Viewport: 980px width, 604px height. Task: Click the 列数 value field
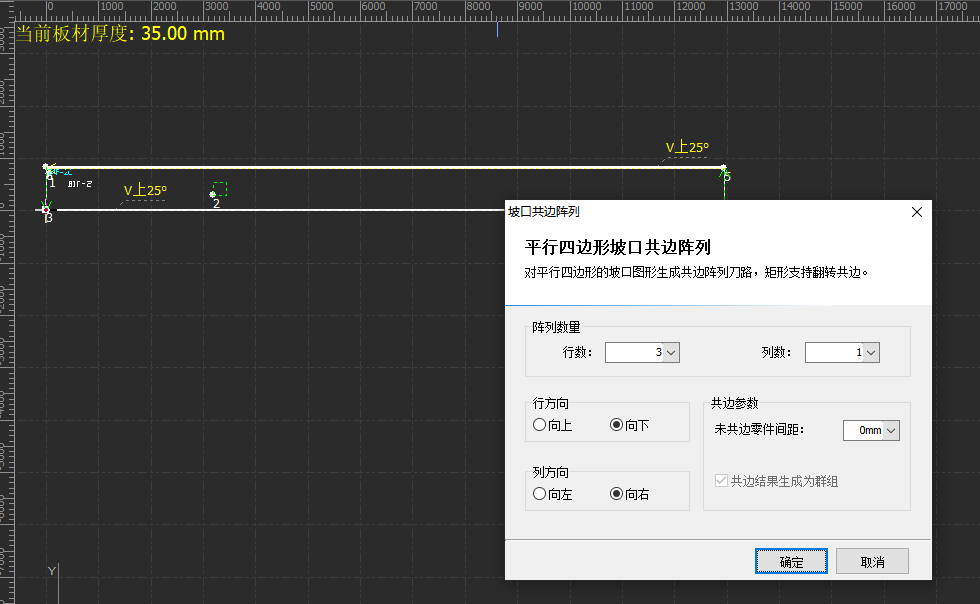[x=834, y=353]
